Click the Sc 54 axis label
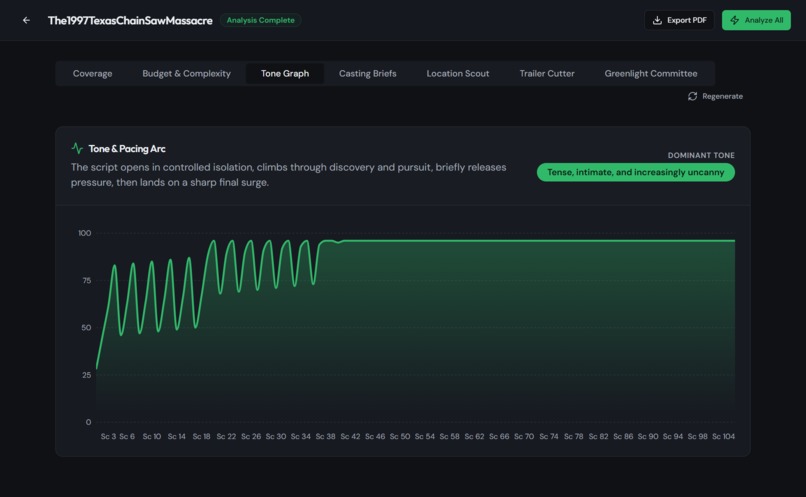Viewport: 806px width, 497px height. coord(425,436)
